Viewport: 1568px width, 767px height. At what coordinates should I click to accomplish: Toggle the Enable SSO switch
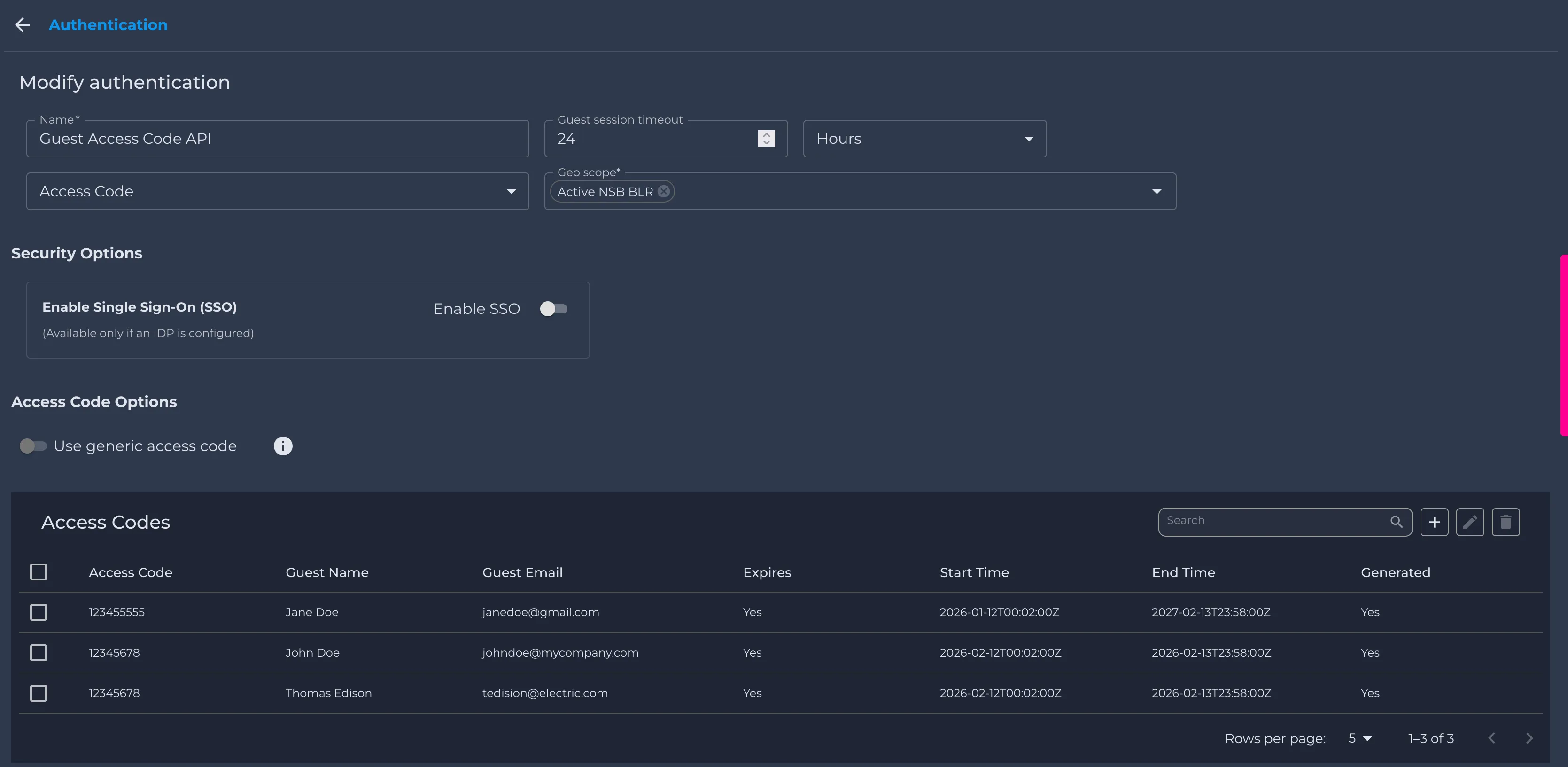click(553, 309)
